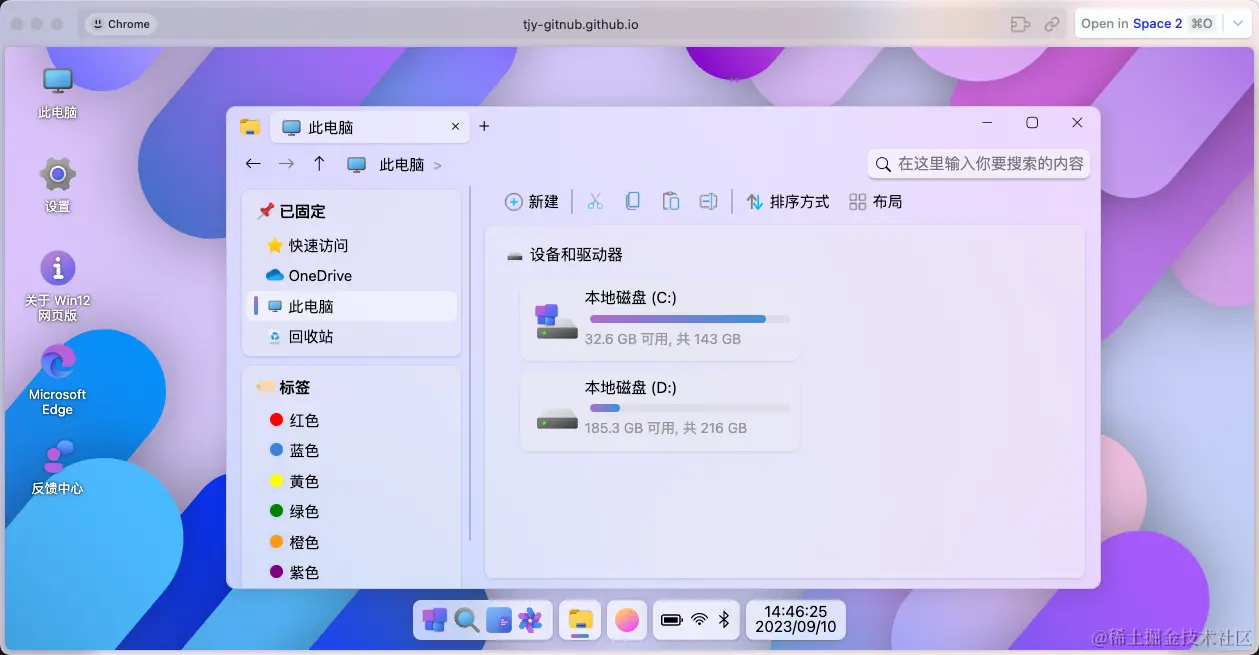Open 设置 gear desktop icon
The height and width of the screenshot is (655, 1259).
[x=58, y=185]
